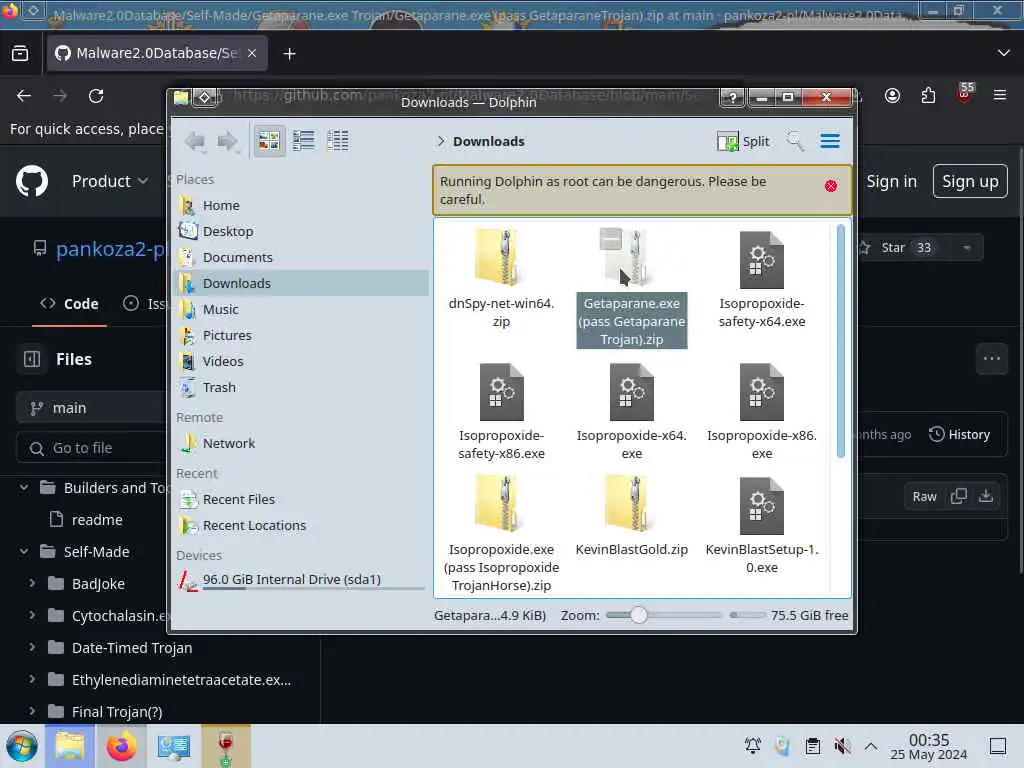Select Isopropoxide.exe TrojanHorse zip file
The height and width of the screenshot is (768, 1024).
click(502, 534)
